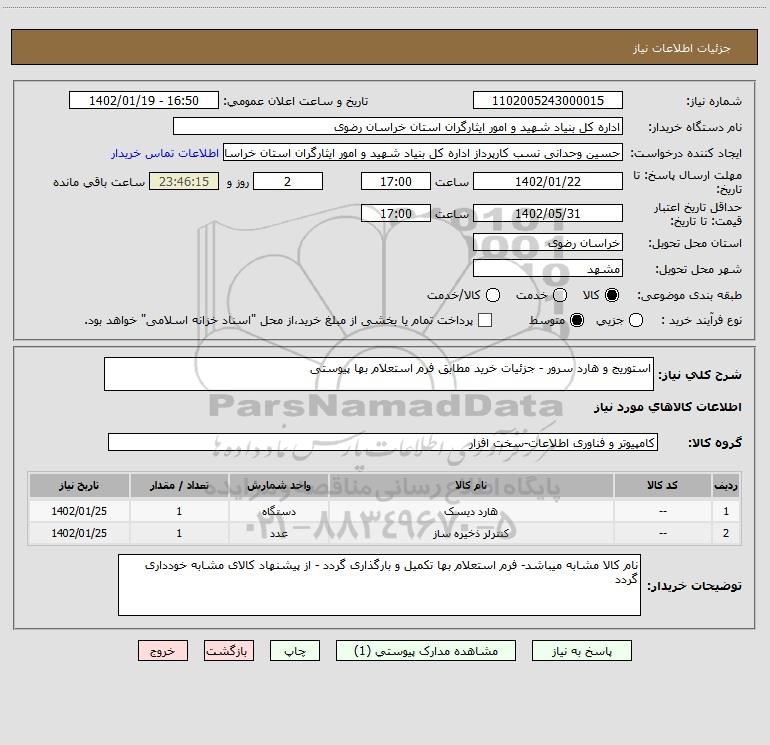Click the شماره نیاز field 1102005243000015
The height and width of the screenshot is (745, 770).
click(548, 100)
